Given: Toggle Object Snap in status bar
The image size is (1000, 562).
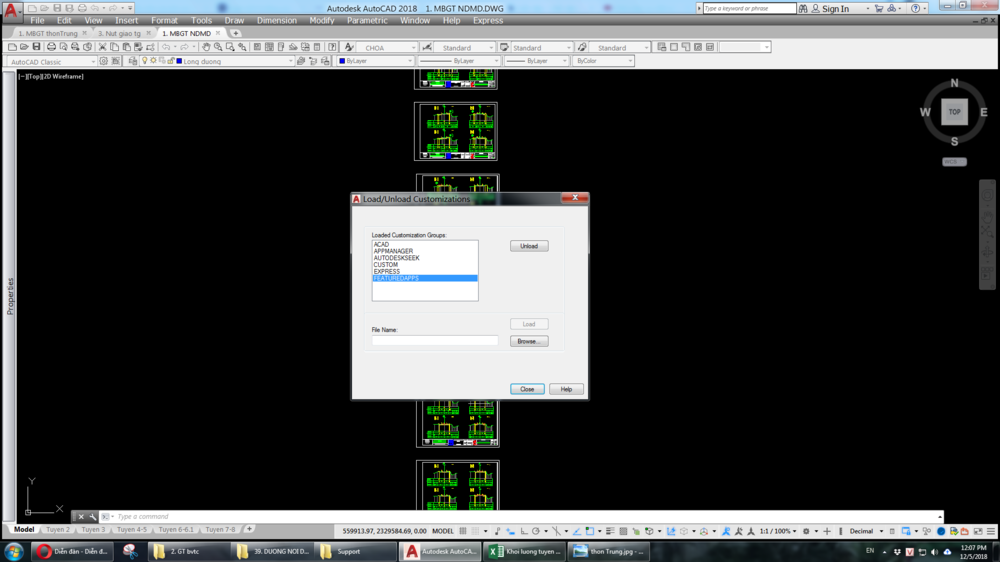Looking at the screenshot, I should point(590,531).
